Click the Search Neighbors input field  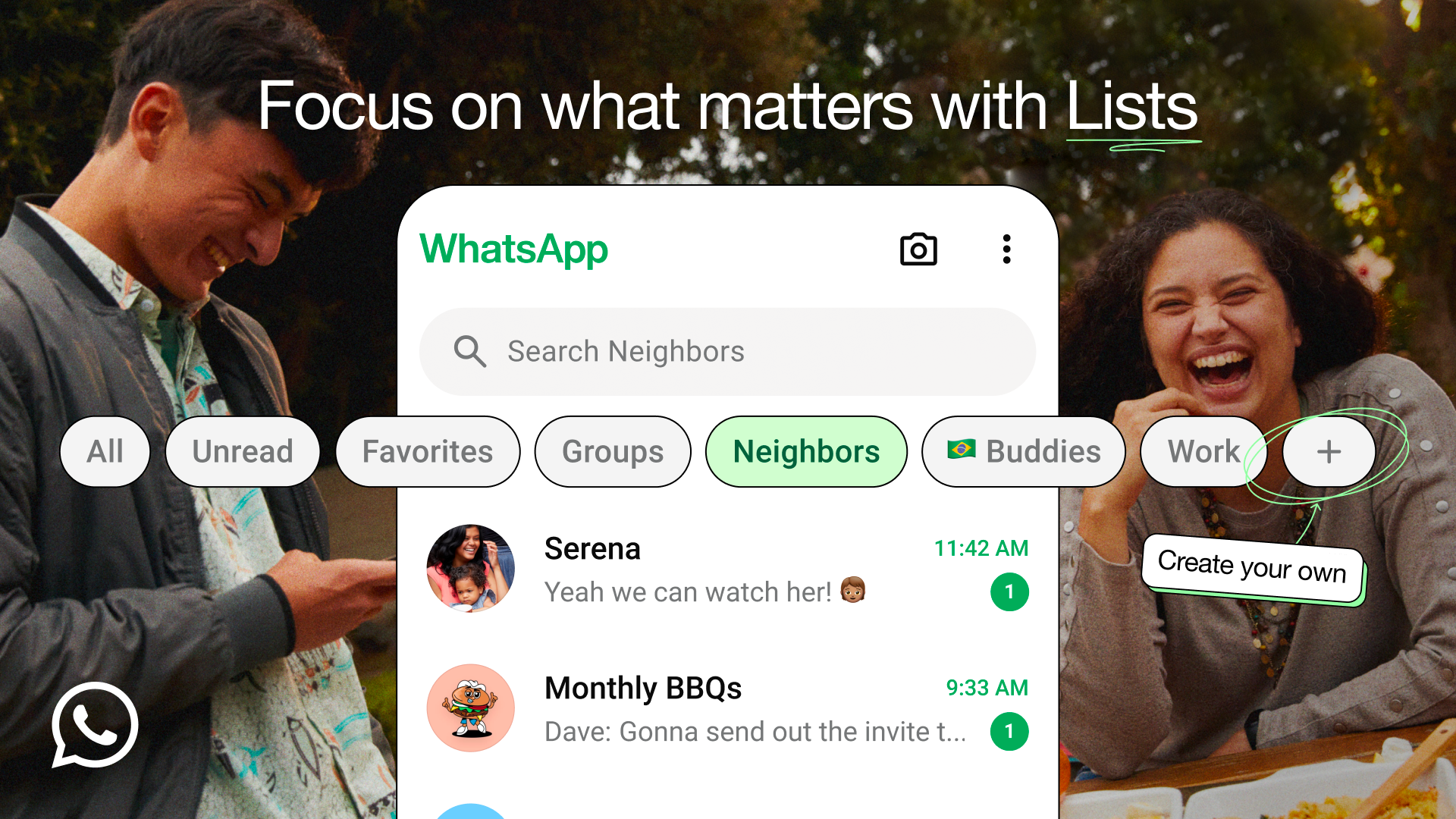click(727, 351)
